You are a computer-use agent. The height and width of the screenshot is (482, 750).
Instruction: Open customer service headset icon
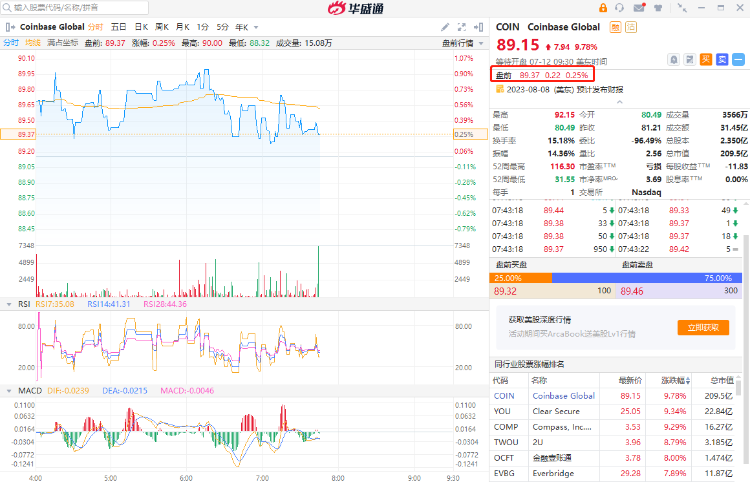619,8
